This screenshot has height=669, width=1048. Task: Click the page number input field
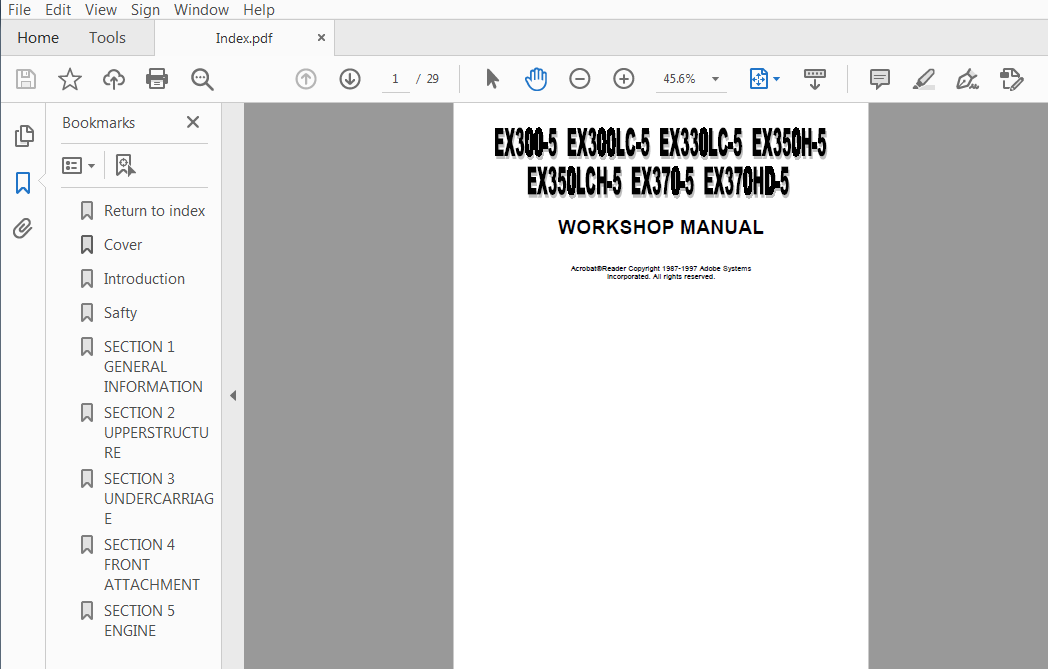(x=395, y=79)
